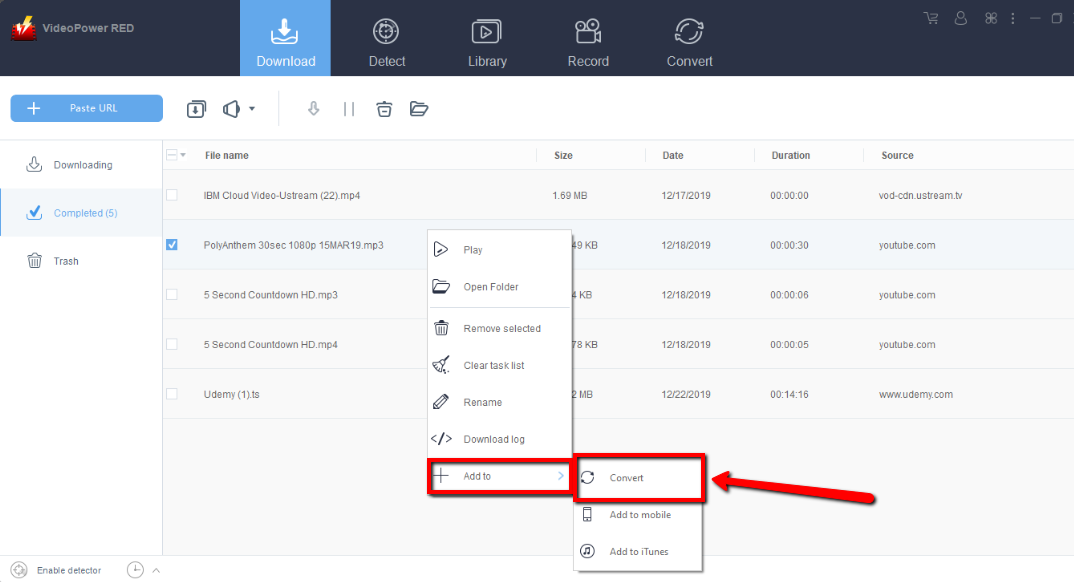The image size is (1074, 582).
Task: Tick the Udemy (1).ts checkbox
Action: coord(172,394)
